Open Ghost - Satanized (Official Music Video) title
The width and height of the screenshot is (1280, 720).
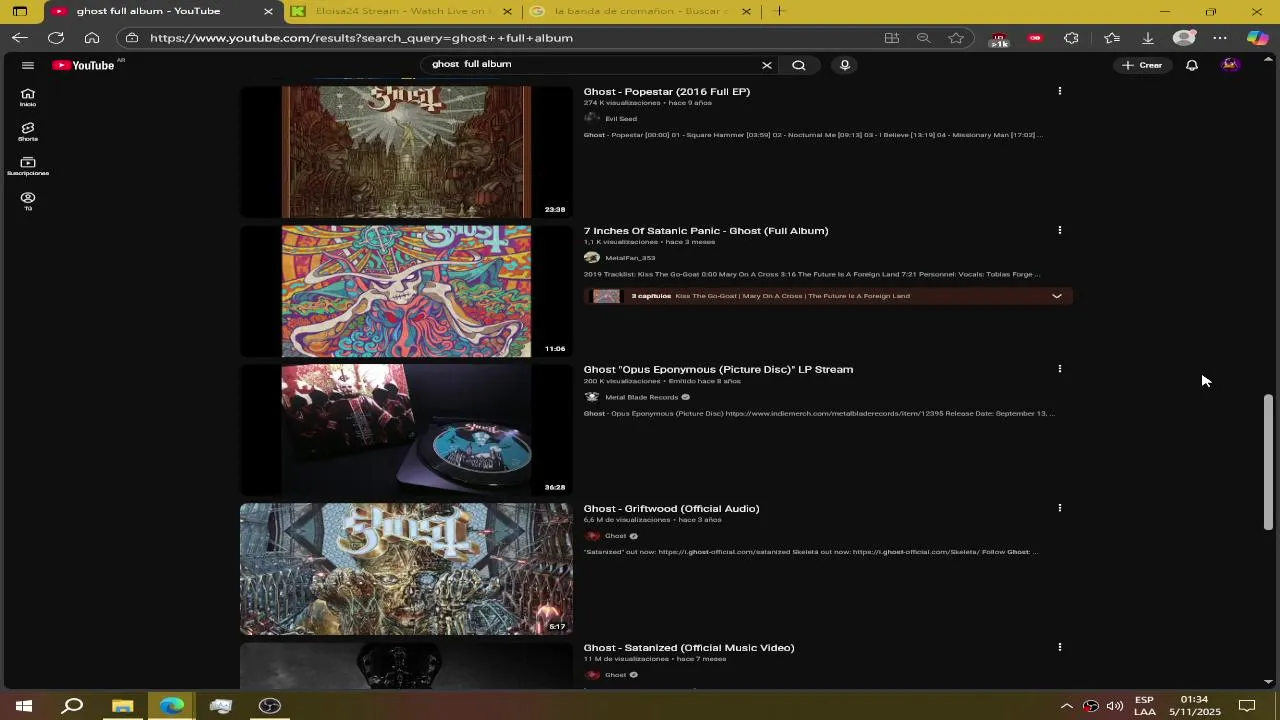pos(689,647)
